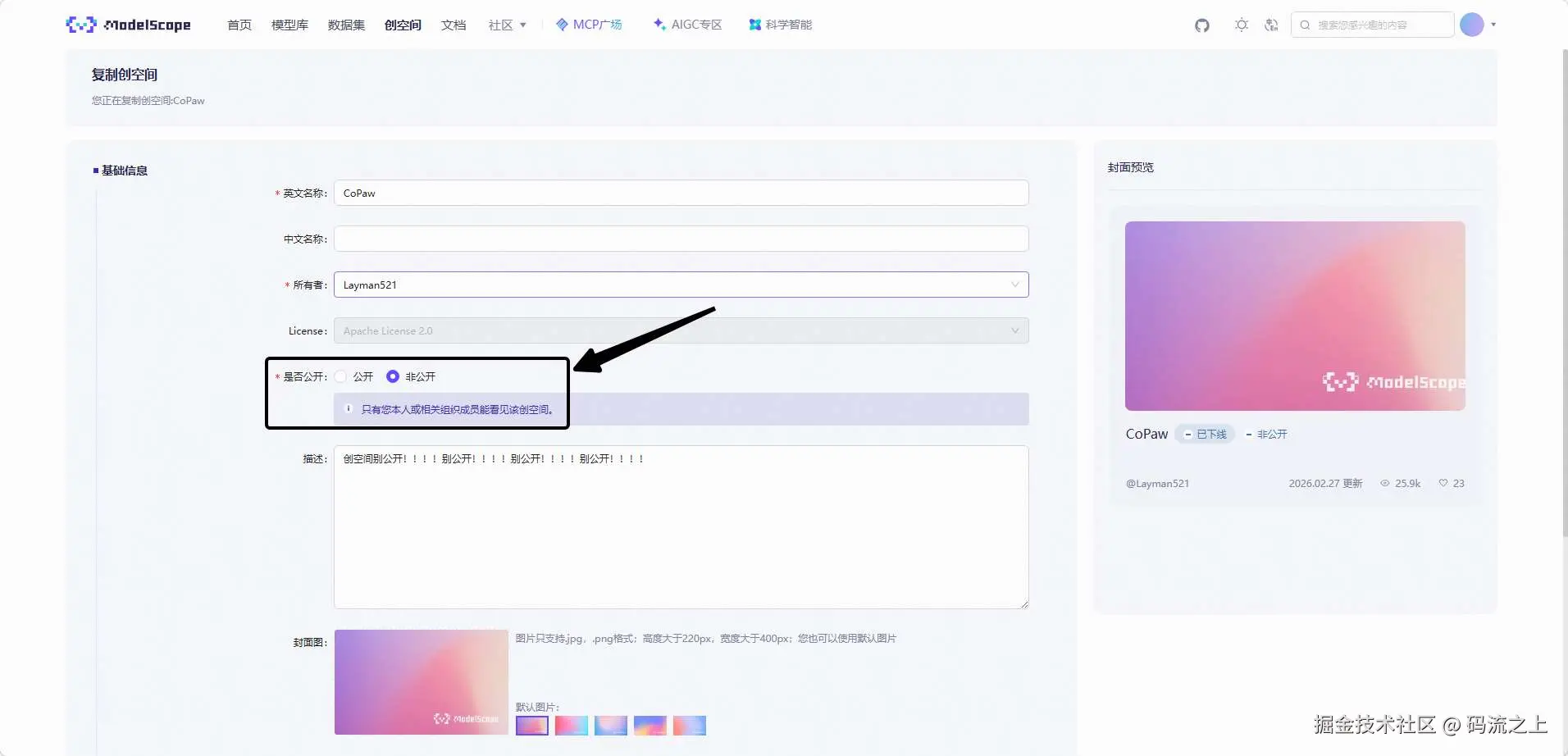Screen dimensions: 1568x756
Task: Click the user avatar circle
Action: tap(1472, 25)
